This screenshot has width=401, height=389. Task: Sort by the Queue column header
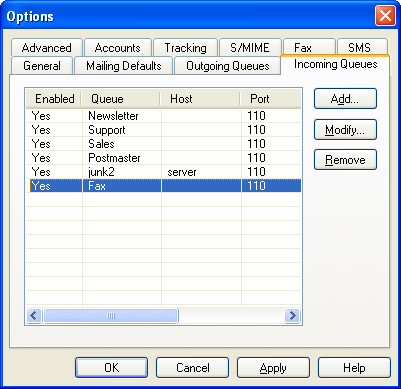pos(121,99)
